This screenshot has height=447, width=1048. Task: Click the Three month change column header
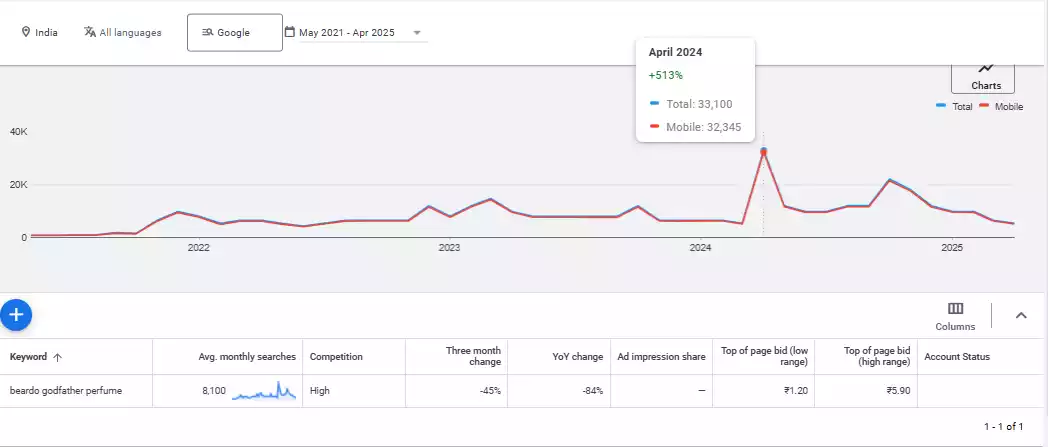473,357
